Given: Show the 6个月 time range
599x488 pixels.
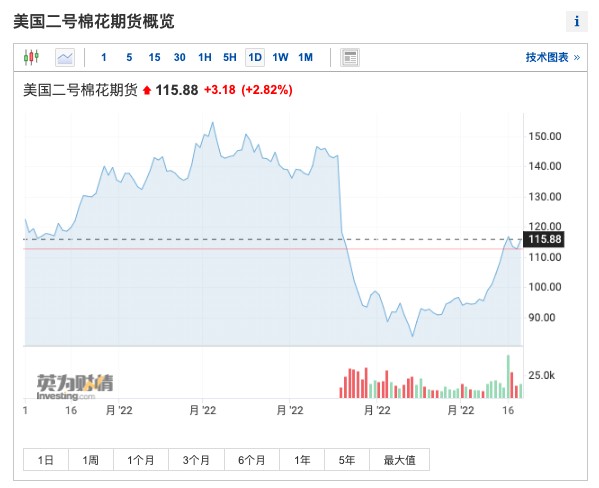Looking at the screenshot, I should pyautogui.click(x=252, y=460).
